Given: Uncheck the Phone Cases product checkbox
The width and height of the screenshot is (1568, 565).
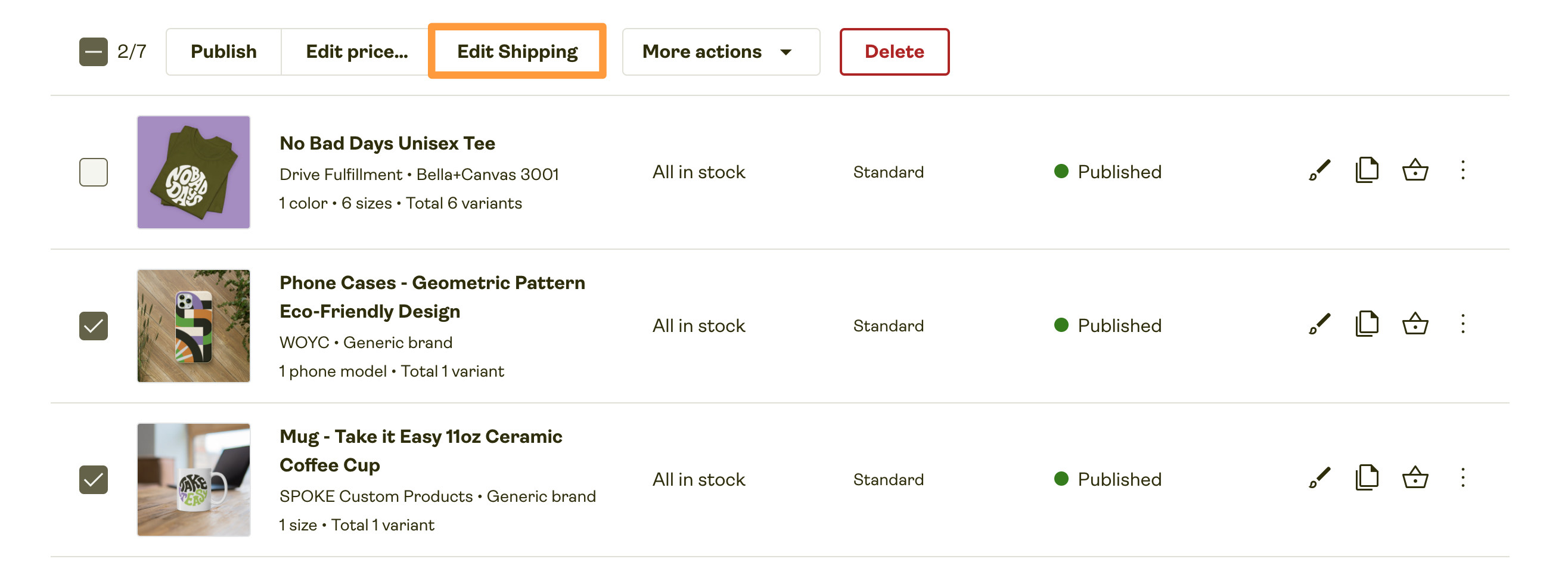Looking at the screenshot, I should point(94,327).
